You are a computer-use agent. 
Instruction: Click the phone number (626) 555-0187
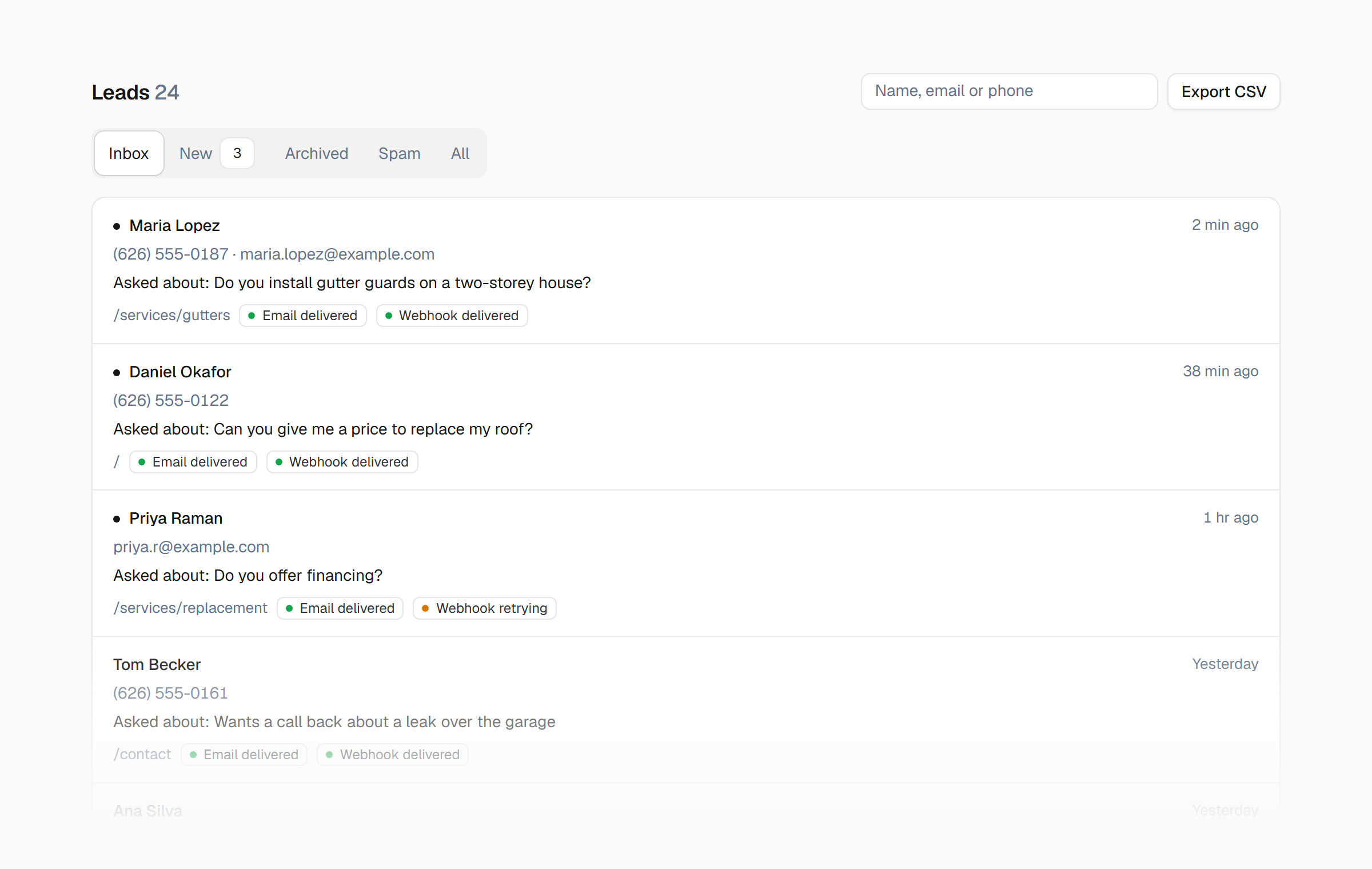[x=170, y=254]
